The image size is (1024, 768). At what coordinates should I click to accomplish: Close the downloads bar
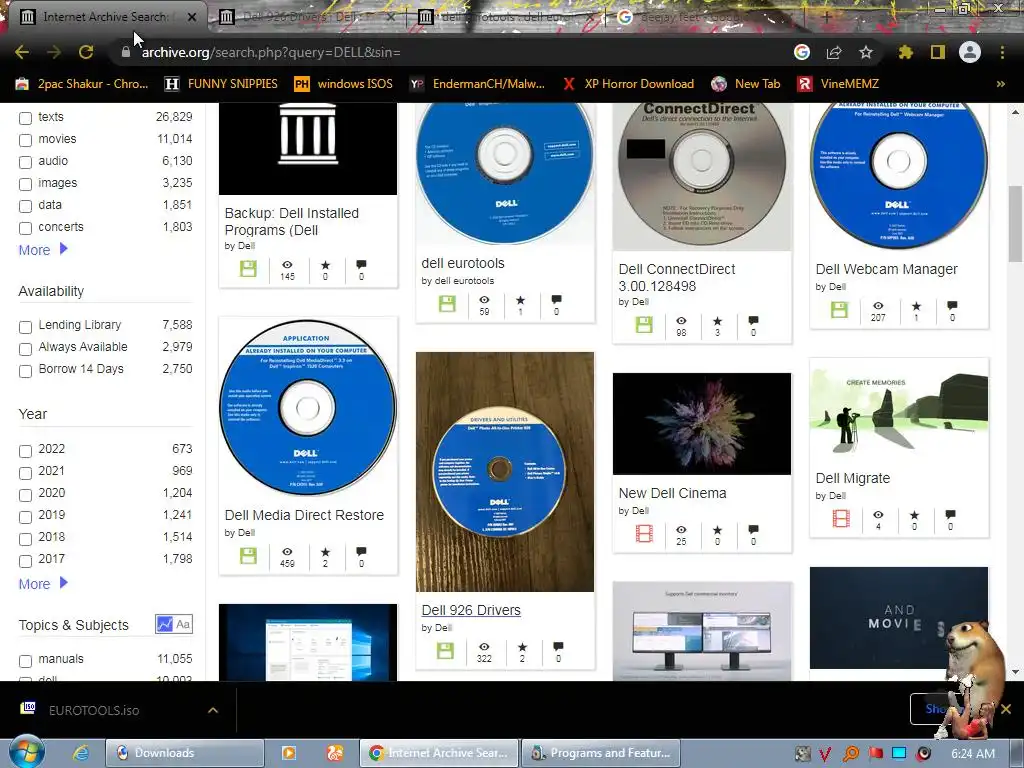[1006, 709]
